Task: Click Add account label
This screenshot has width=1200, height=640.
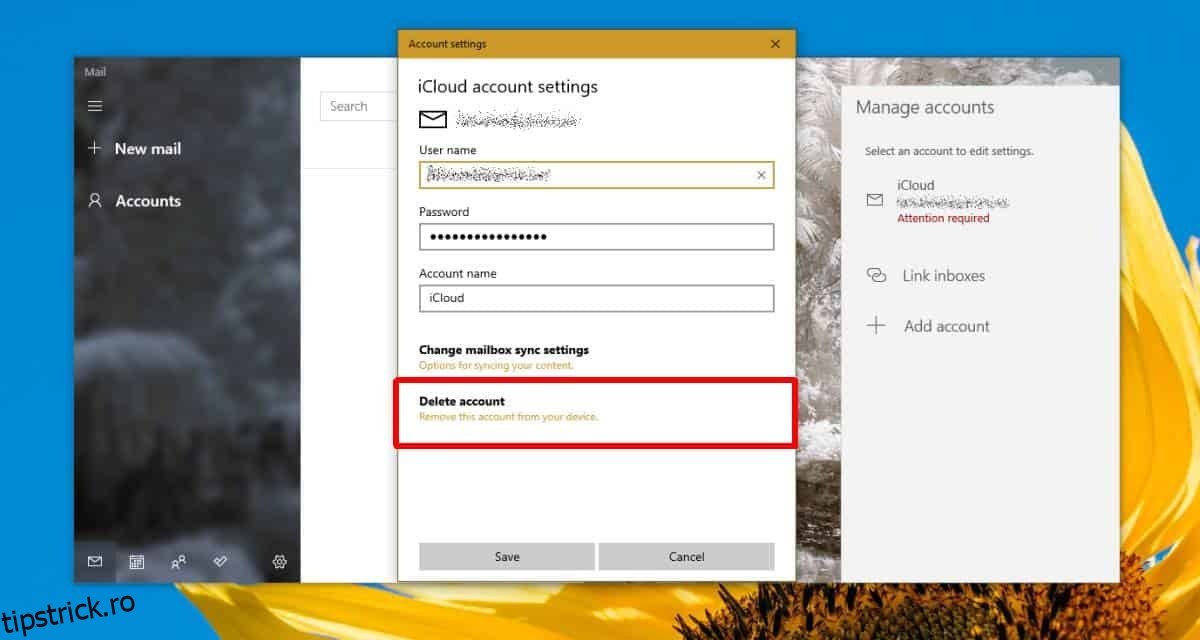Action: 947,326
